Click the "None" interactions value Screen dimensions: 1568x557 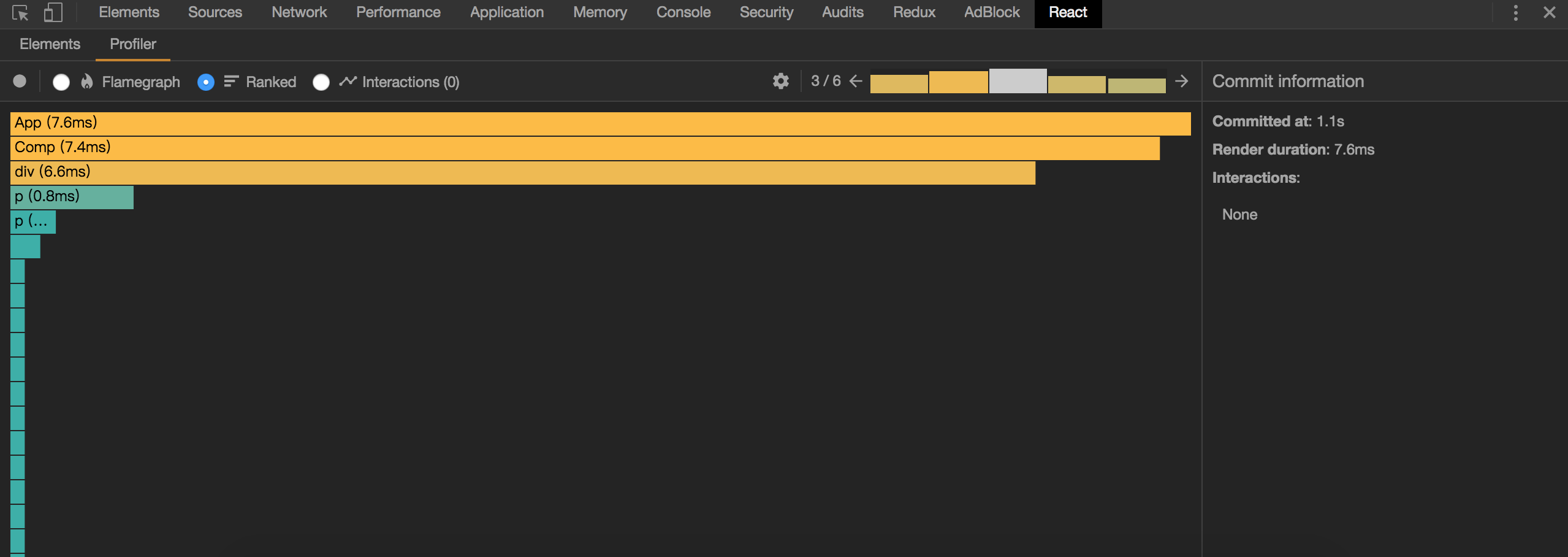[x=1239, y=214]
